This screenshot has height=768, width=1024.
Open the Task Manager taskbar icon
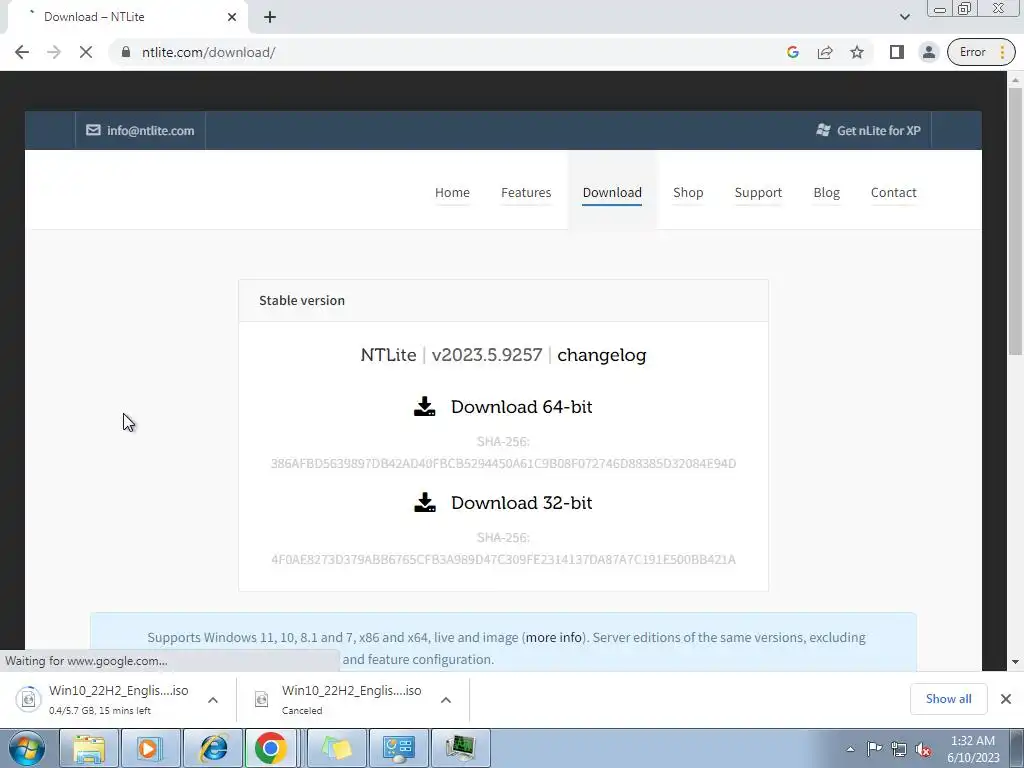(x=460, y=748)
